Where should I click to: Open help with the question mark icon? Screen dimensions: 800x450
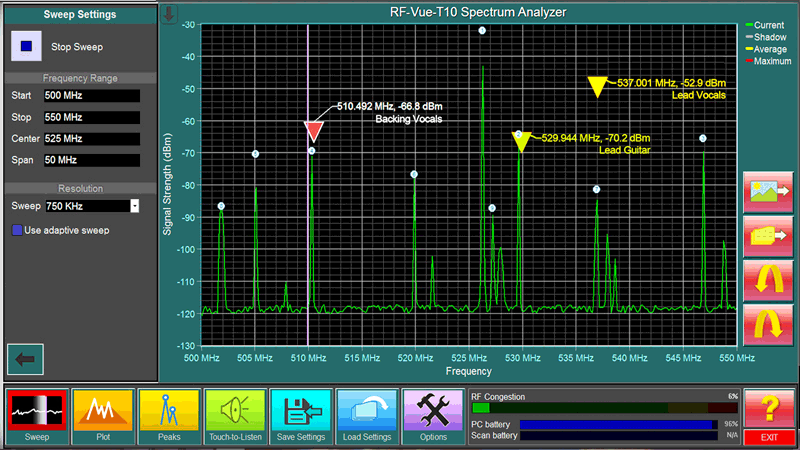coord(769,409)
